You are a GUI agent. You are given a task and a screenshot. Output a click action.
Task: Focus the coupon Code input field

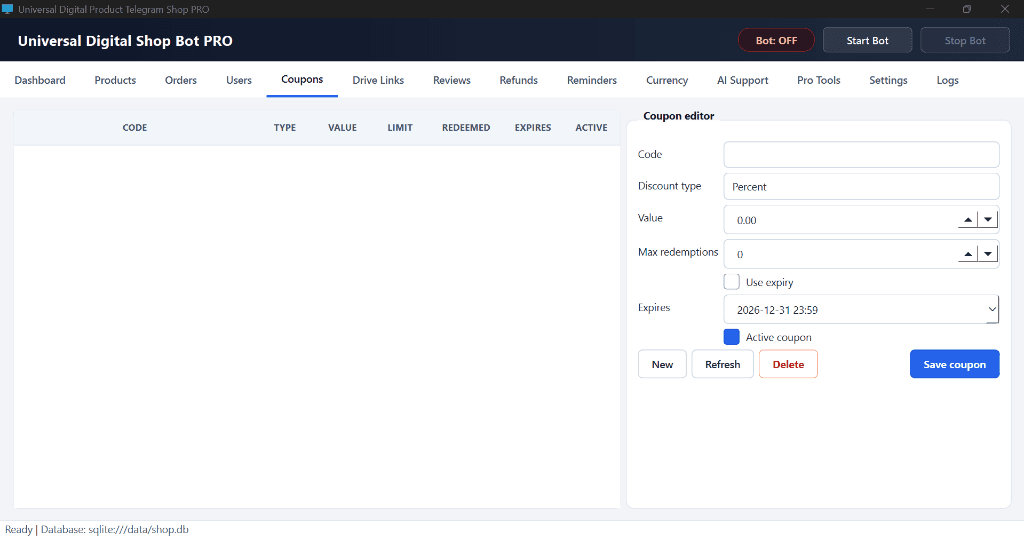tap(861, 155)
